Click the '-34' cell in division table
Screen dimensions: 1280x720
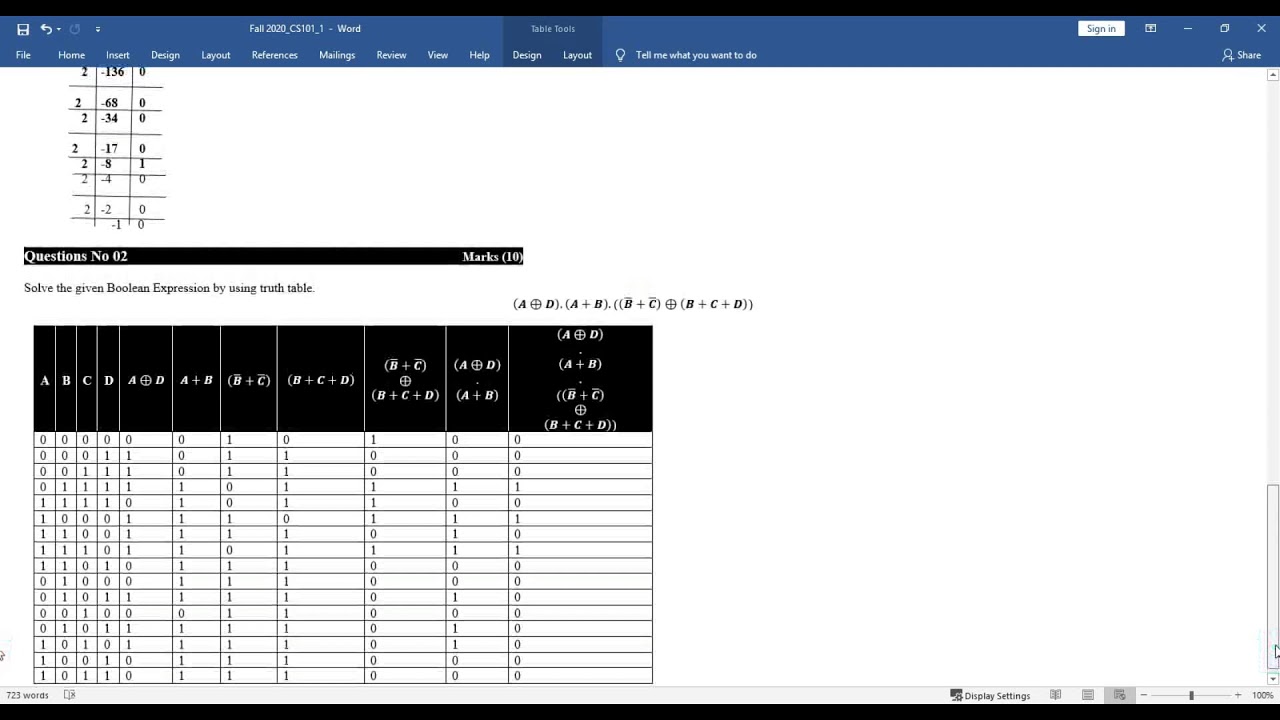(109, 118)
